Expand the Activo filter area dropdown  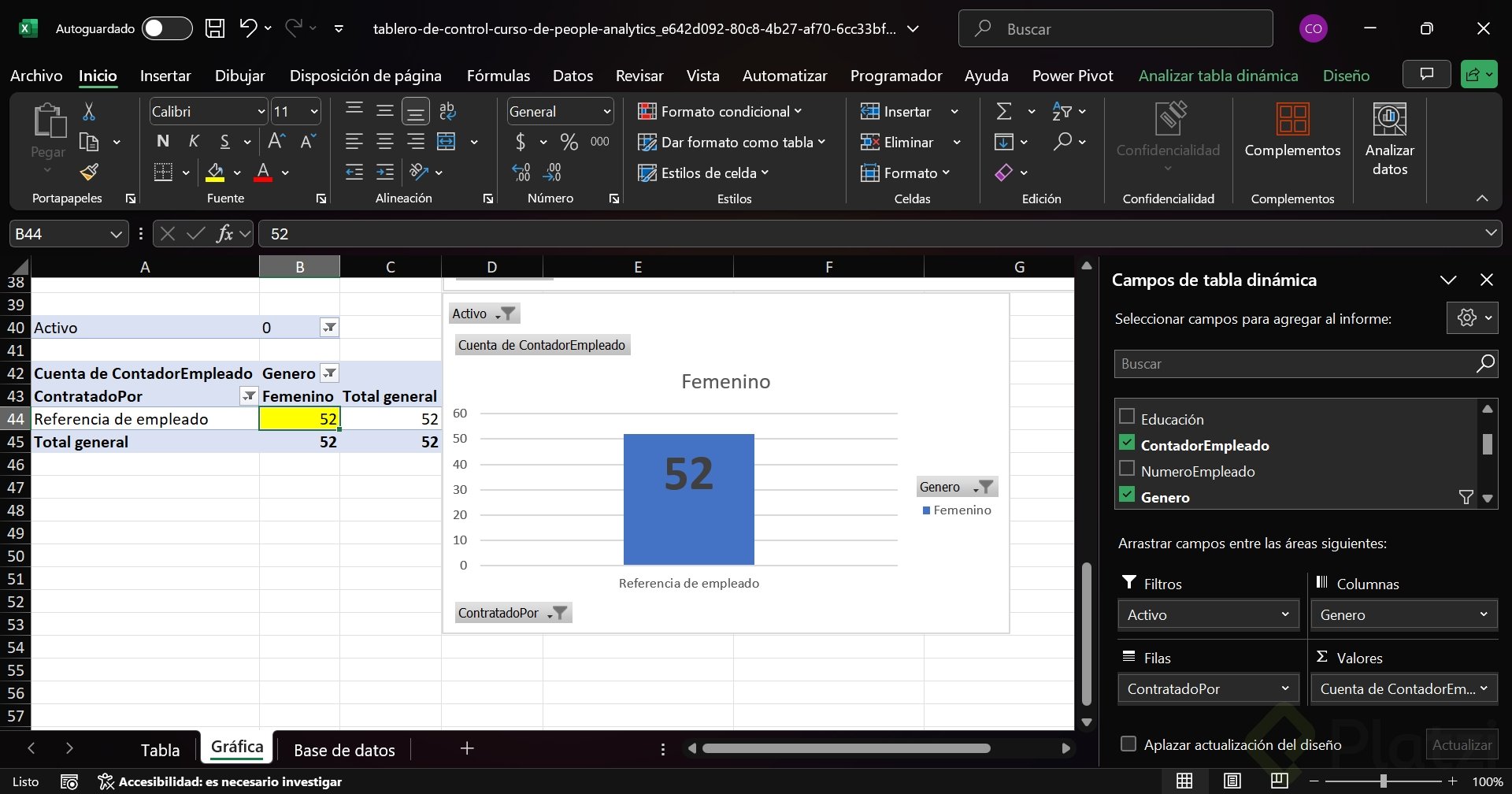(x=1284, y=614)
